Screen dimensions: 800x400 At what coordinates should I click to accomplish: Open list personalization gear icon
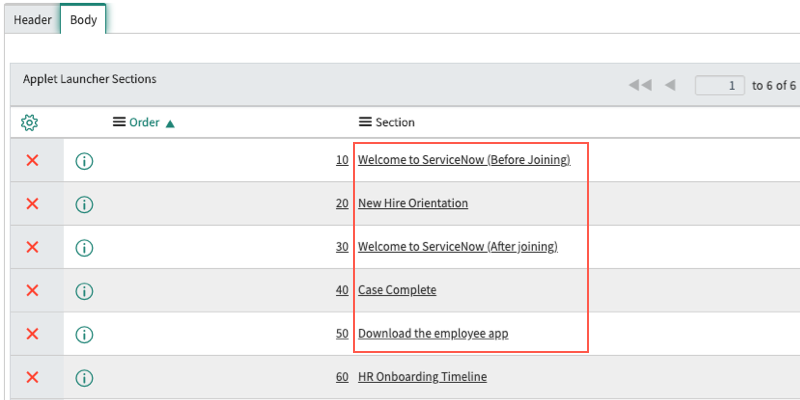pyautogui.click(x=30, y=122)
